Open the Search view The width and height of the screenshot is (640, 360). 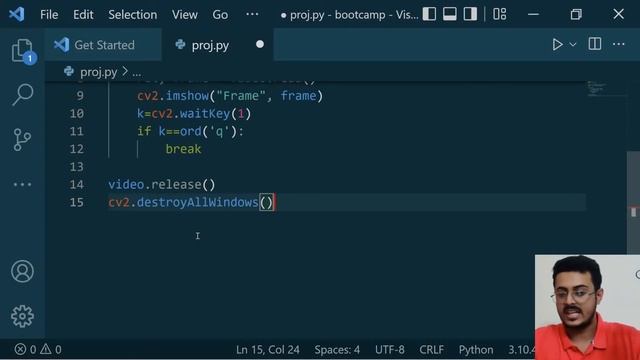(22, 94)
